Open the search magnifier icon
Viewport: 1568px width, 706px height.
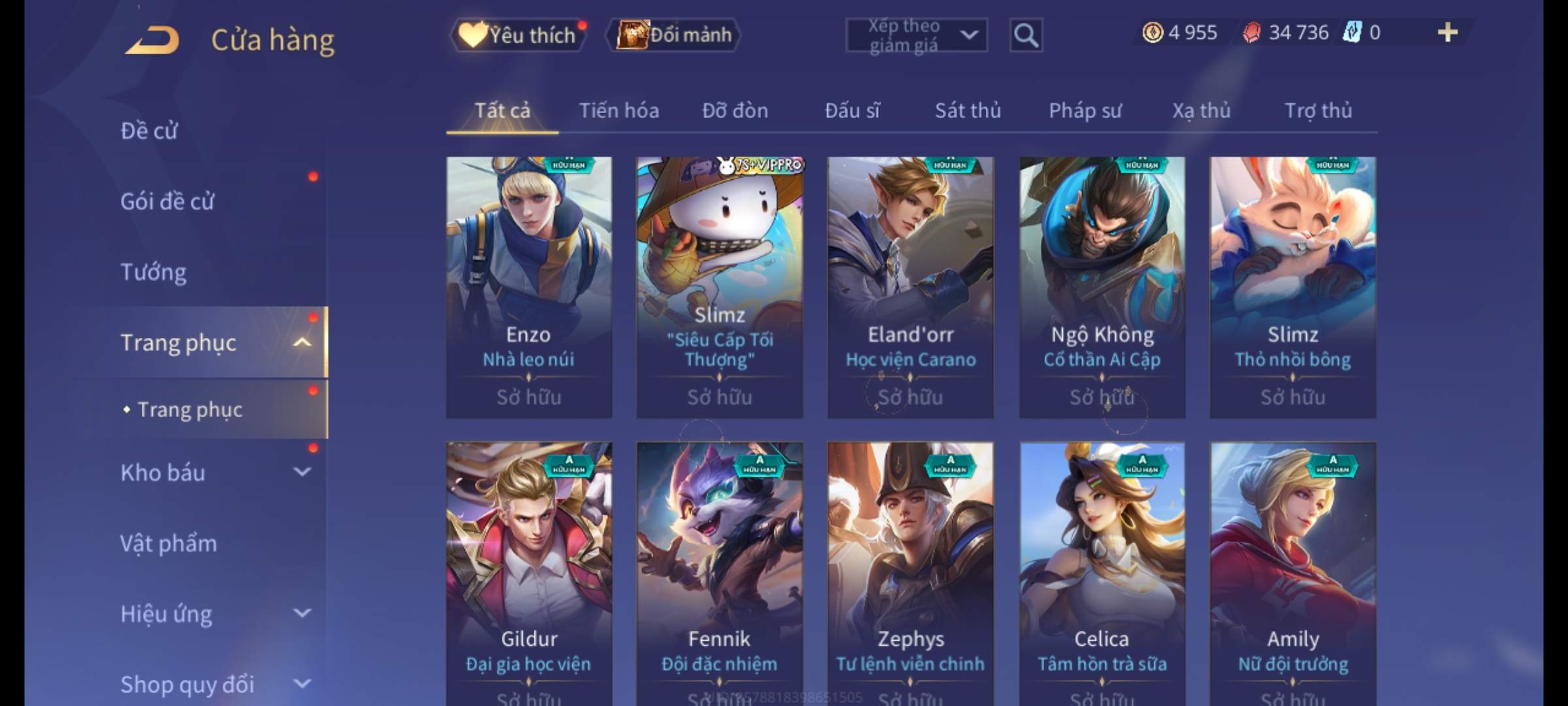coord(1026,35)
